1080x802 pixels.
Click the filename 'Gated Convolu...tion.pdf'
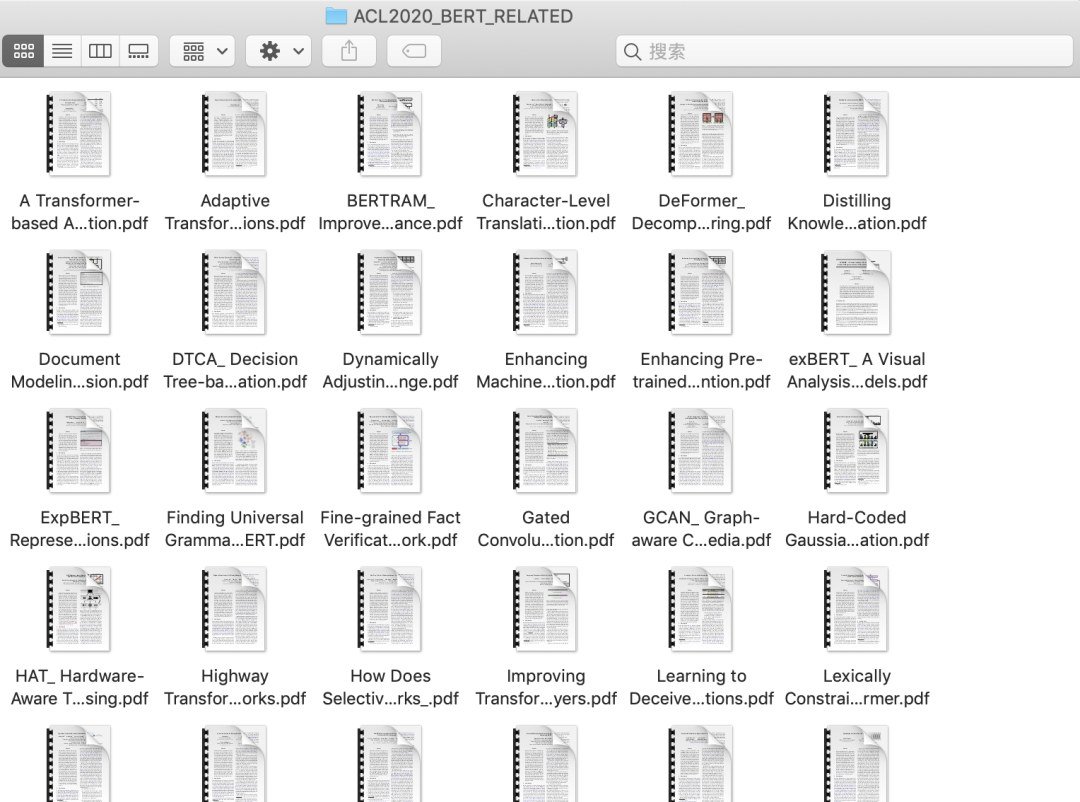(x=546, y=528)
